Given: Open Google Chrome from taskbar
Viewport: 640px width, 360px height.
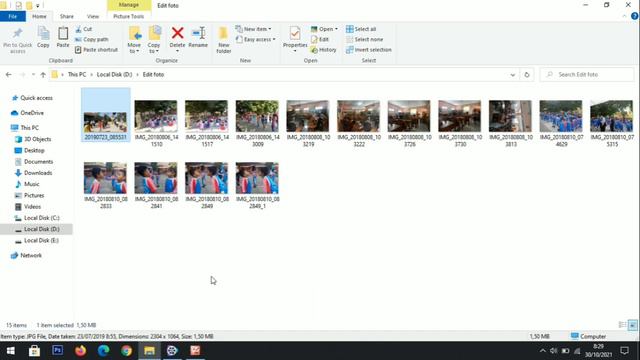Looking at the screenshot, I should click(x=127, y=351).
